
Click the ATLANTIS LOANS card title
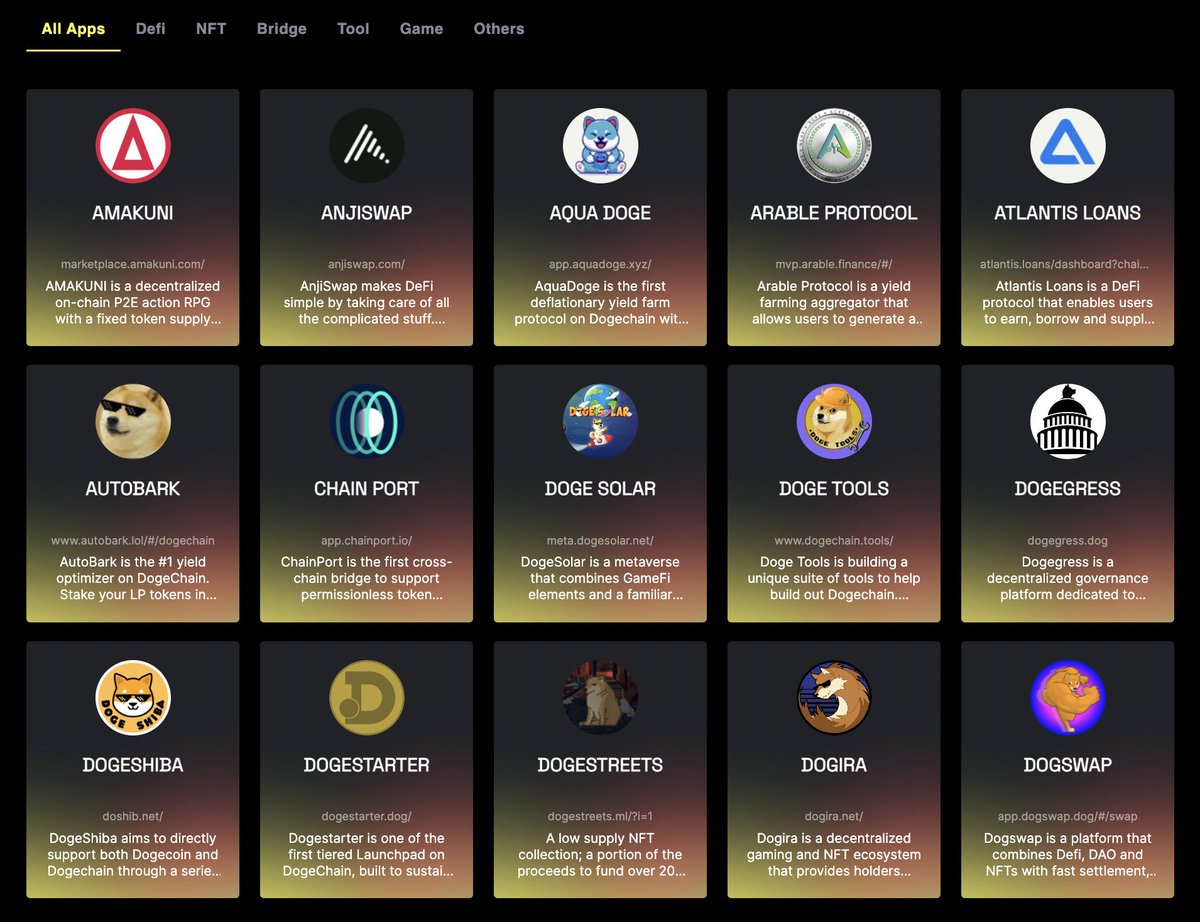[x=1068, y=213]
